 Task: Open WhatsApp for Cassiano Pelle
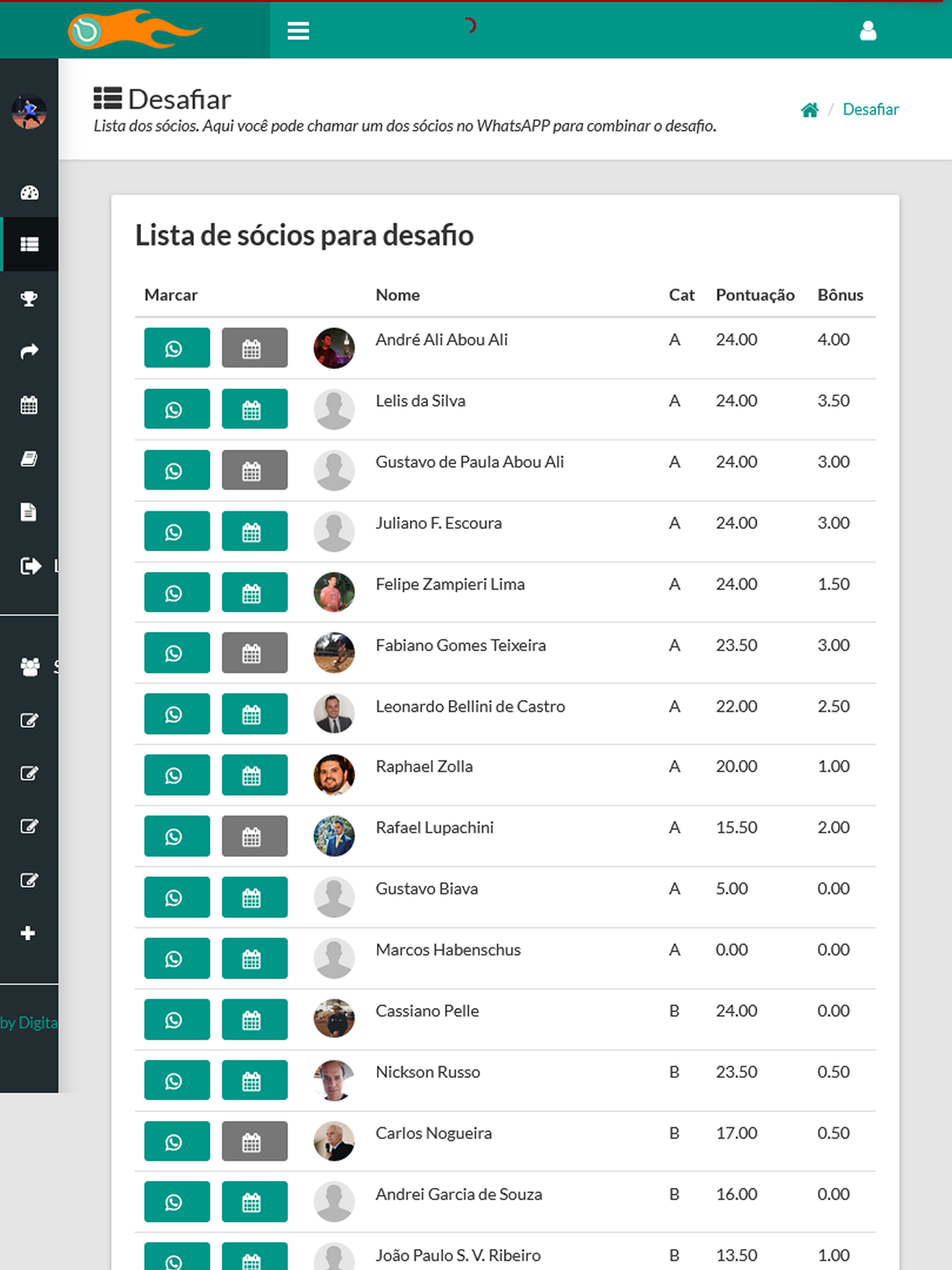[177, 1020]
